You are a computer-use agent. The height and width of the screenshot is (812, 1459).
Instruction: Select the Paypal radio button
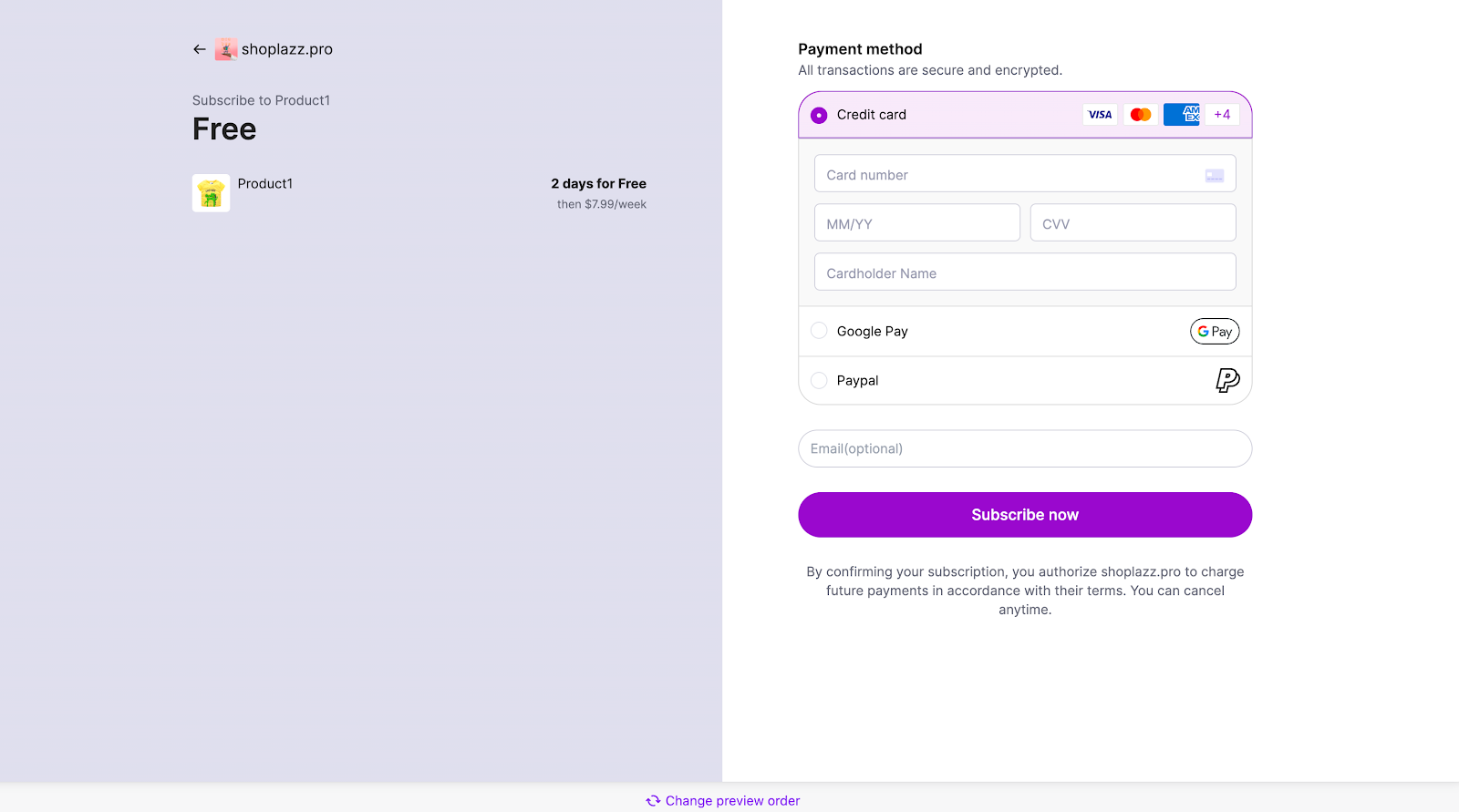point(819,380)
